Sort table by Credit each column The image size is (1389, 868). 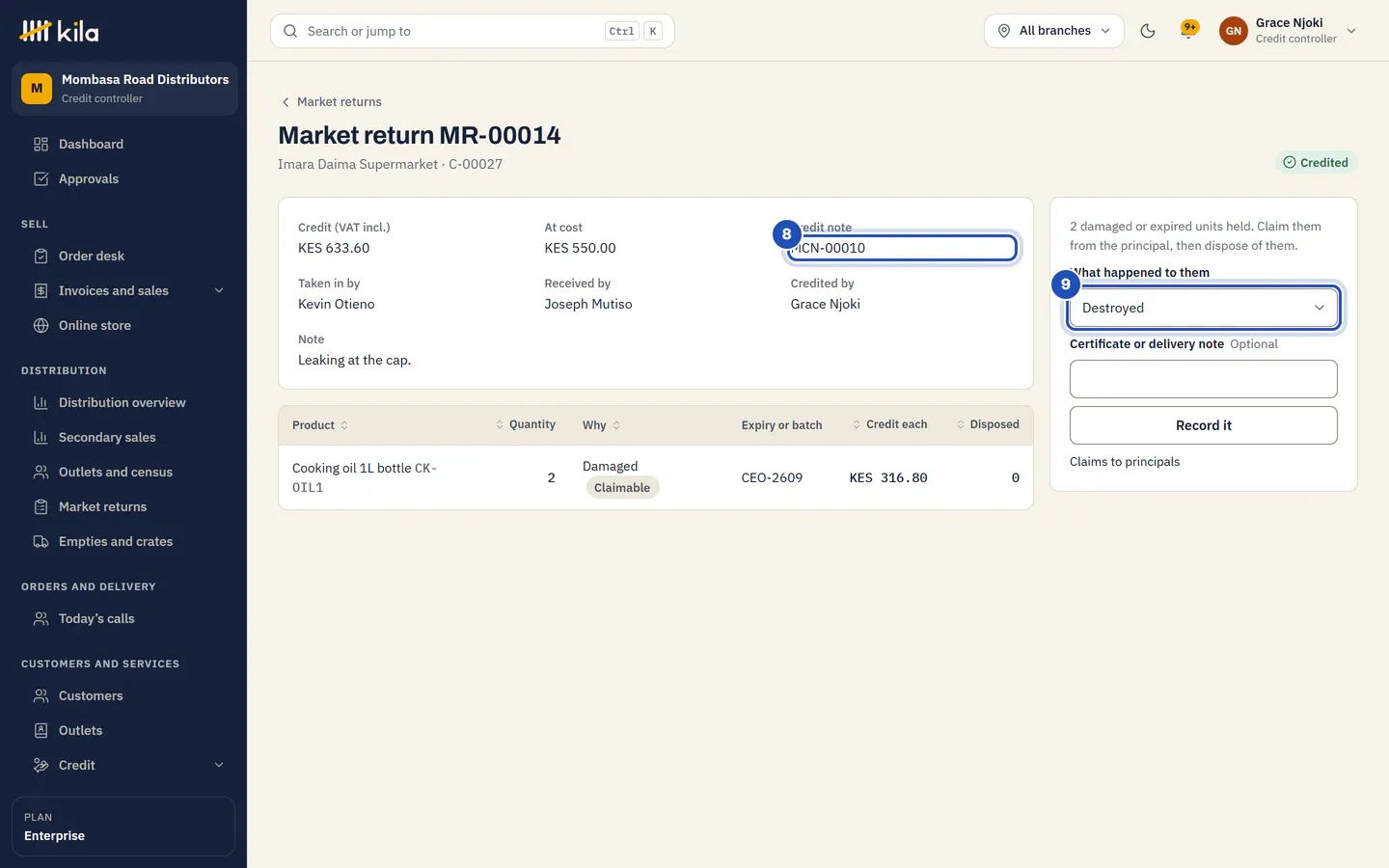click(889, 425)
